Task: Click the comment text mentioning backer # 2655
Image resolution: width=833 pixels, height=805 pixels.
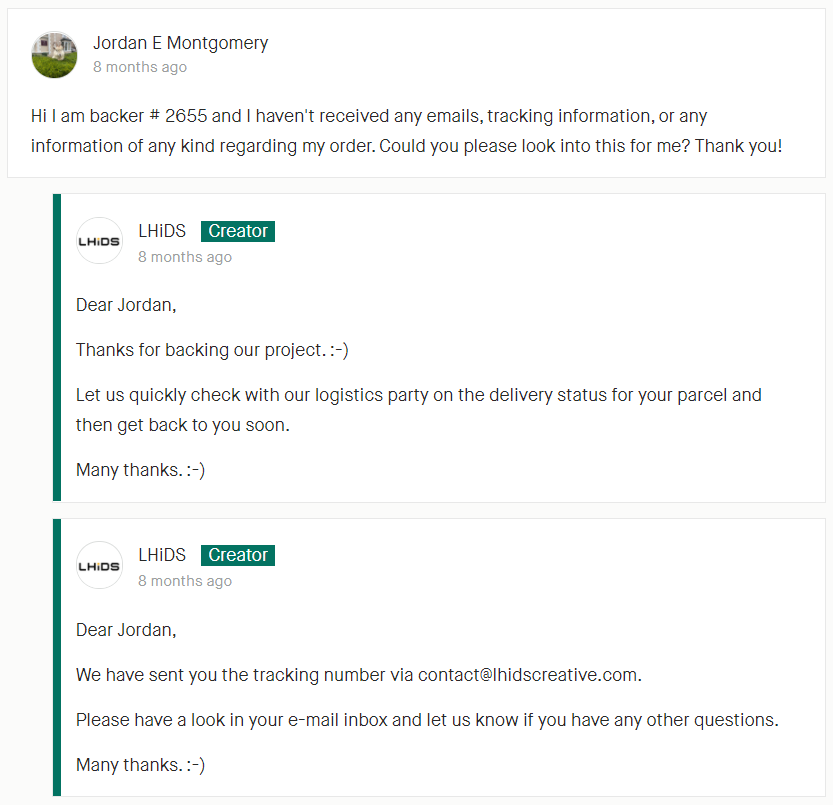Action: 406,131
